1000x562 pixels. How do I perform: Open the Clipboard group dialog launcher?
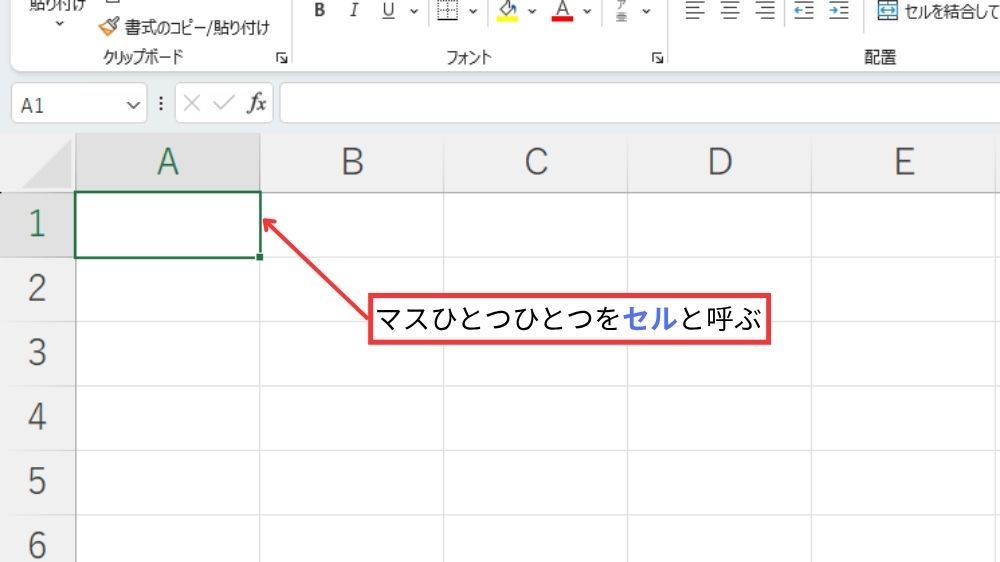(281, 58)
